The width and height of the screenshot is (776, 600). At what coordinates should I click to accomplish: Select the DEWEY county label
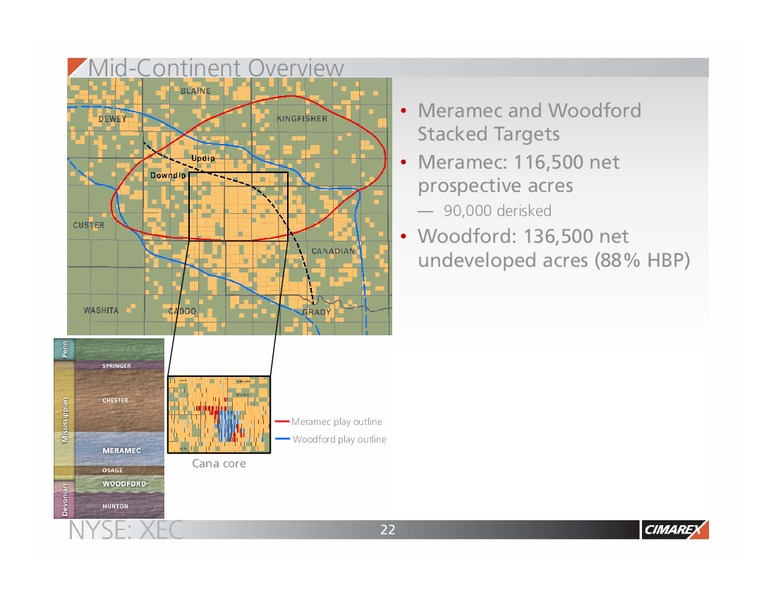pyautogui.click(x=112, y=119)
